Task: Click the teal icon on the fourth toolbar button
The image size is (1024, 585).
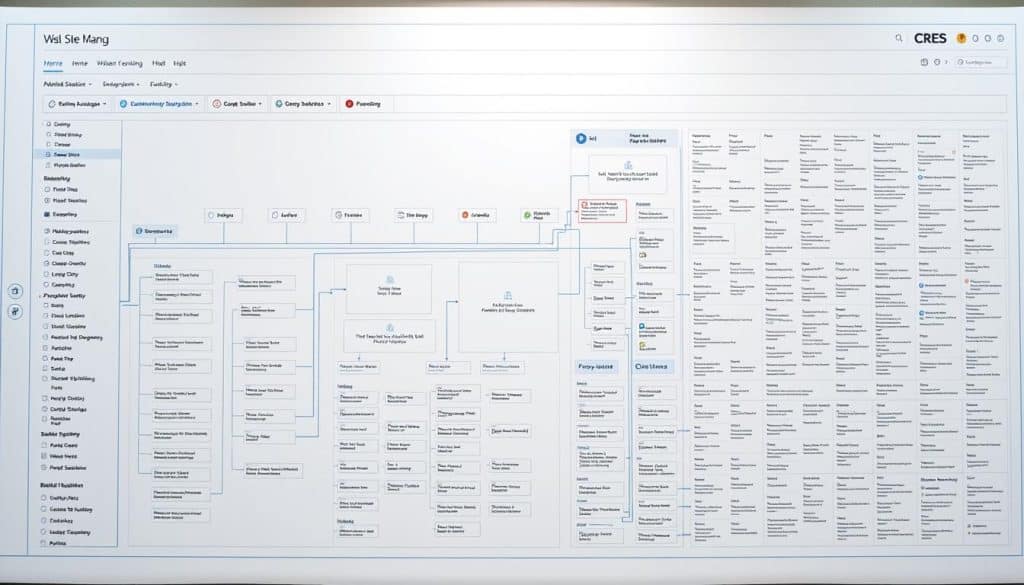Action: click(x=279, y=104)
